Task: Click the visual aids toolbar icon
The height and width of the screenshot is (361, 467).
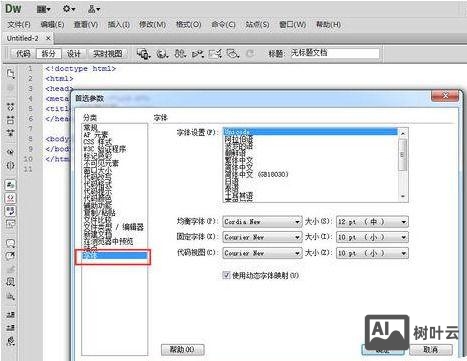Action: click(x=233, y=54)
